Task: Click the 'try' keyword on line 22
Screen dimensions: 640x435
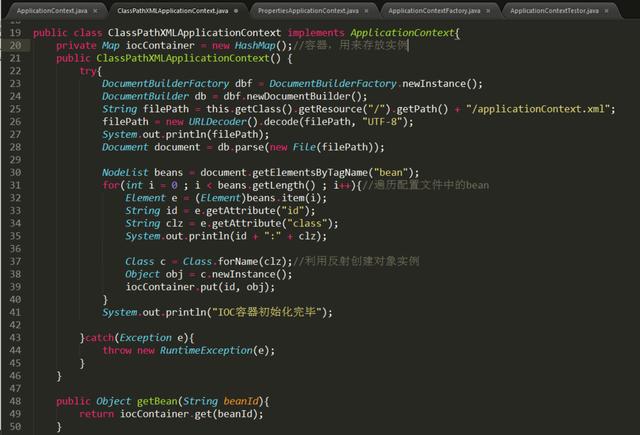Action: [x=88, y=71]
